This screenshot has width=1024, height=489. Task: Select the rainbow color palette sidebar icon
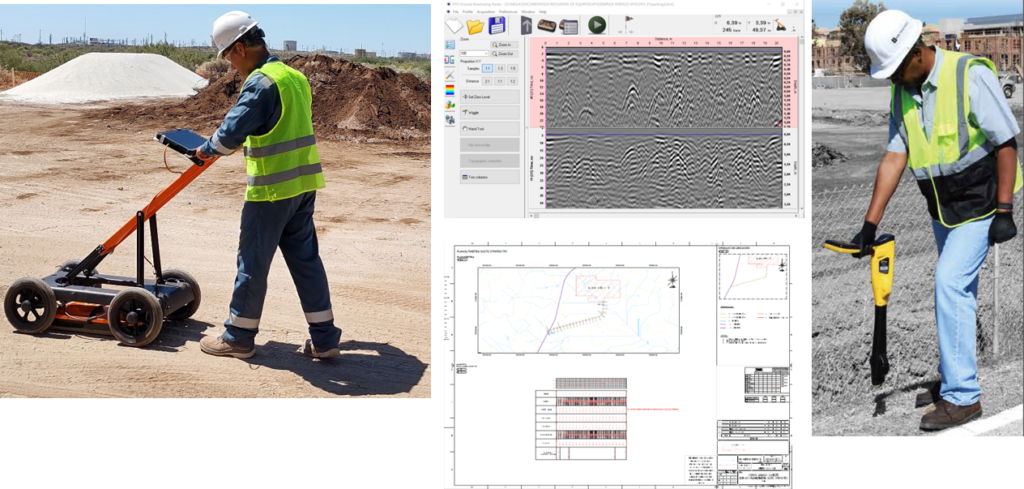450,90
